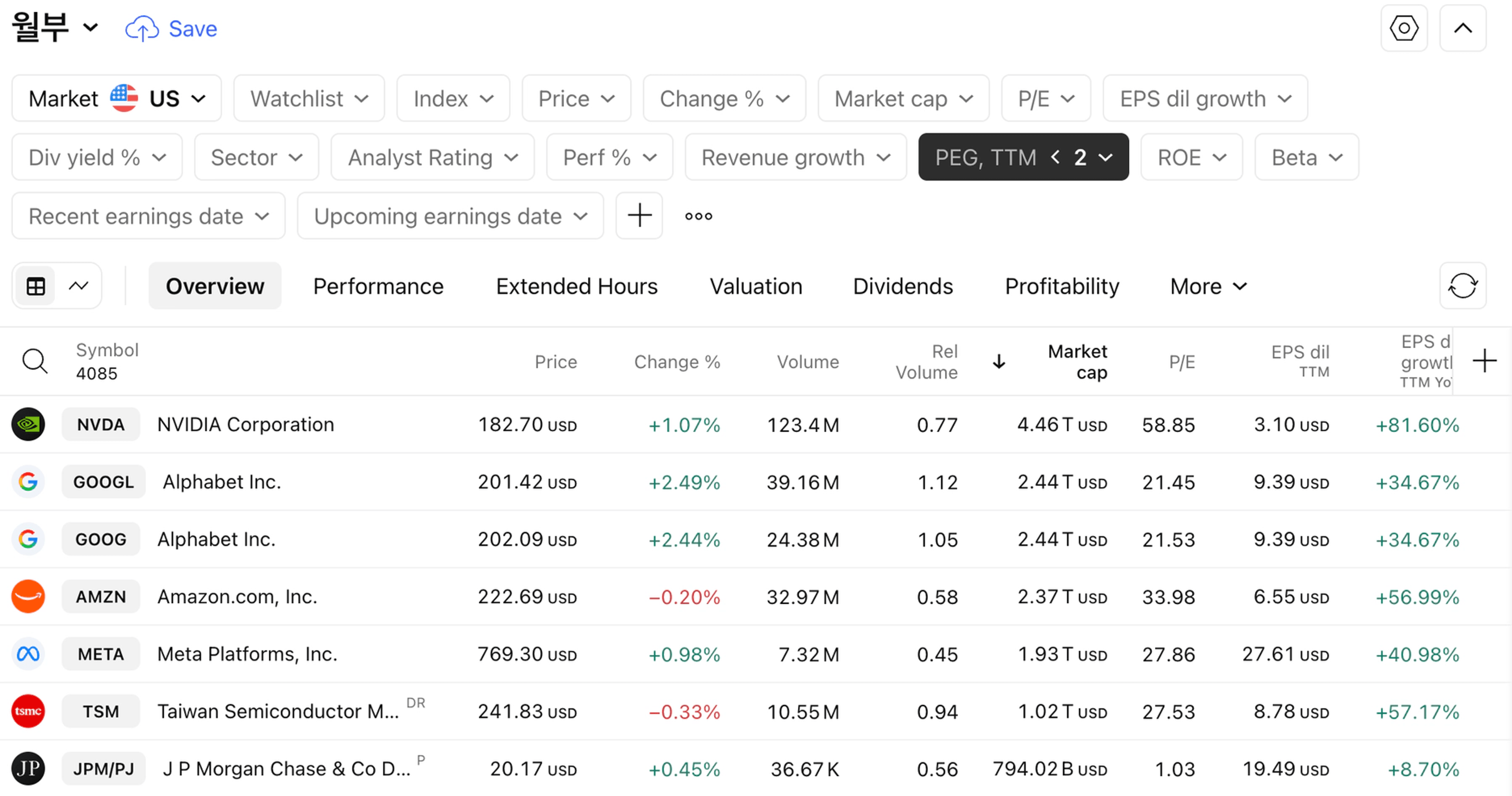Switch to the Performance tab
Screen dimensions: 1512x796
pos(378,286)
